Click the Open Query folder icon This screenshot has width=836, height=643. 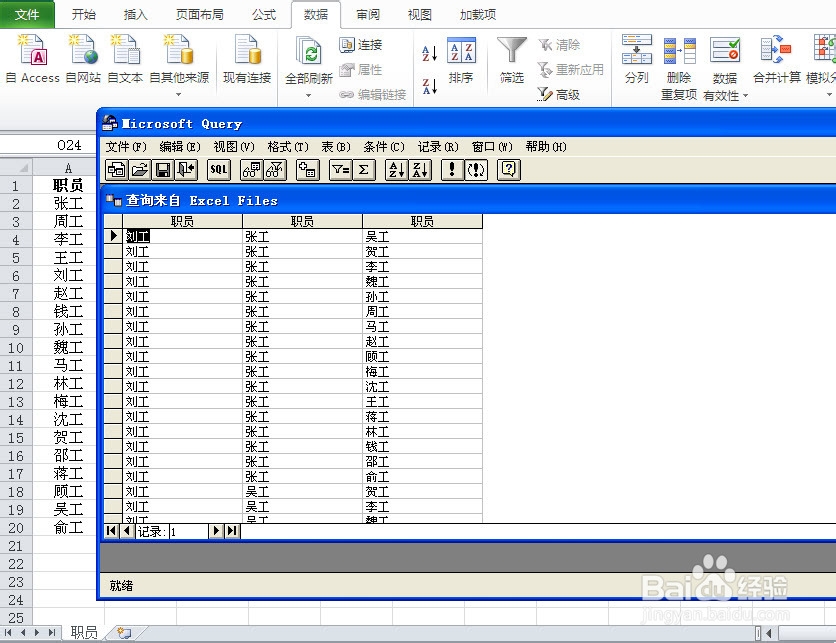coord(140,170)
